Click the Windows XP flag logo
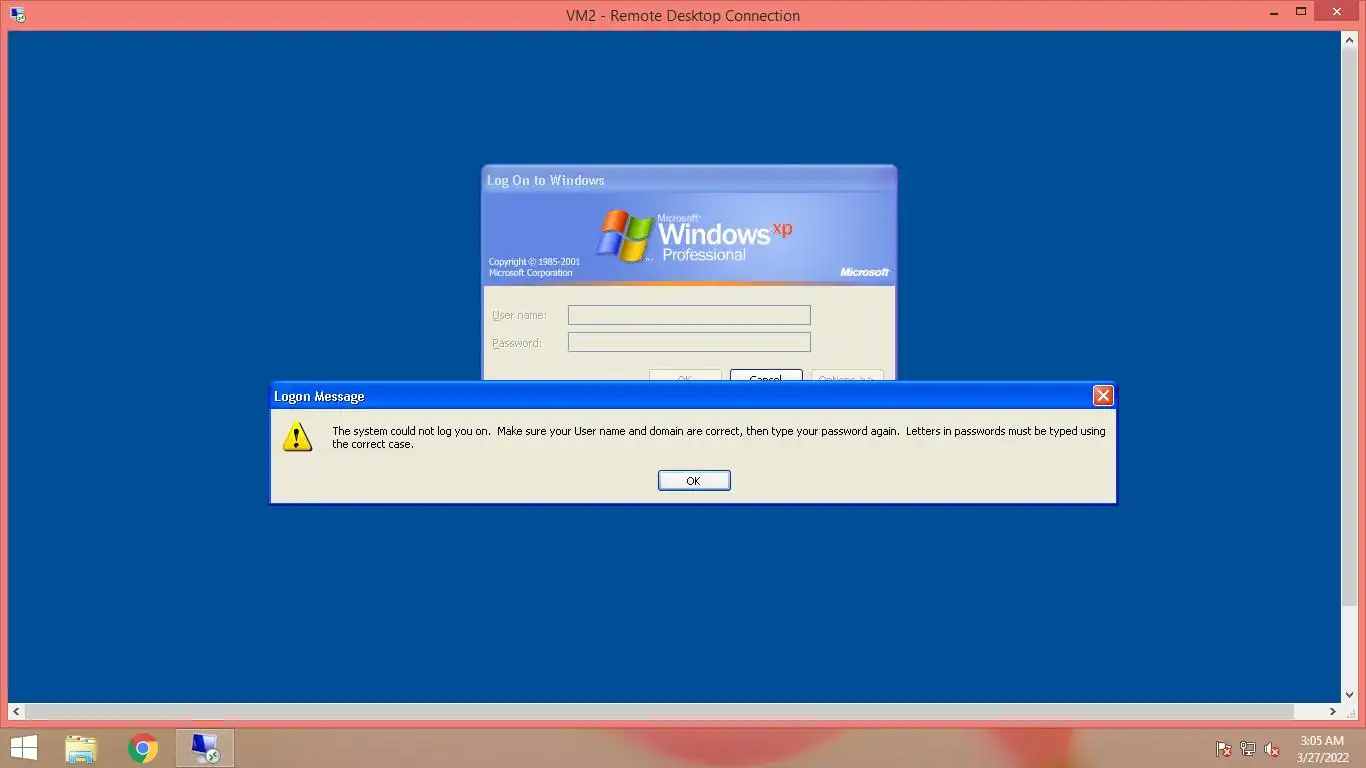The image size is (1366, 768). click(x=625, y=236)
